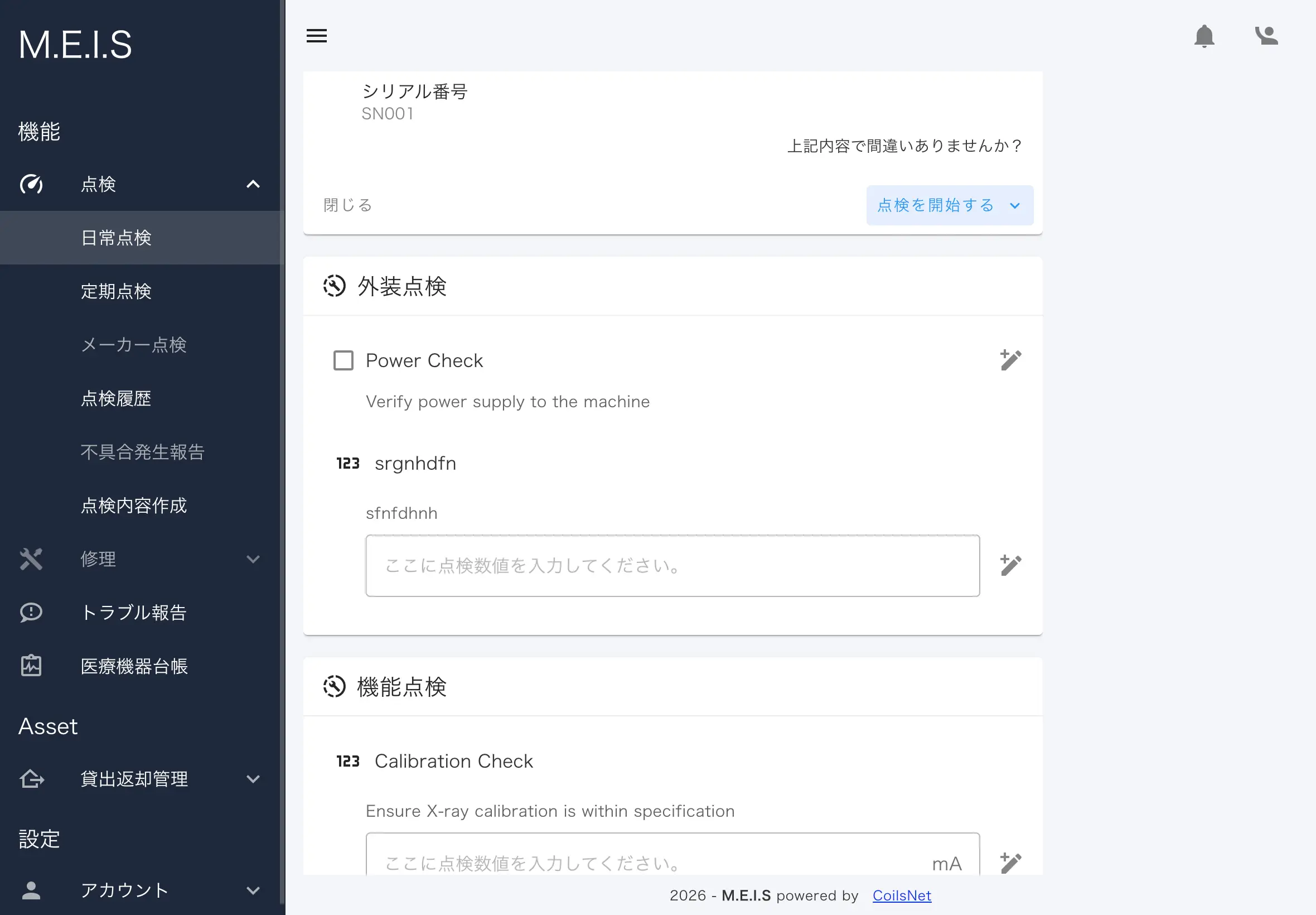This screenshot has height=915, width=1316.
Task: Click the 外装点検 section header icon
Action: tap(334, 286)
